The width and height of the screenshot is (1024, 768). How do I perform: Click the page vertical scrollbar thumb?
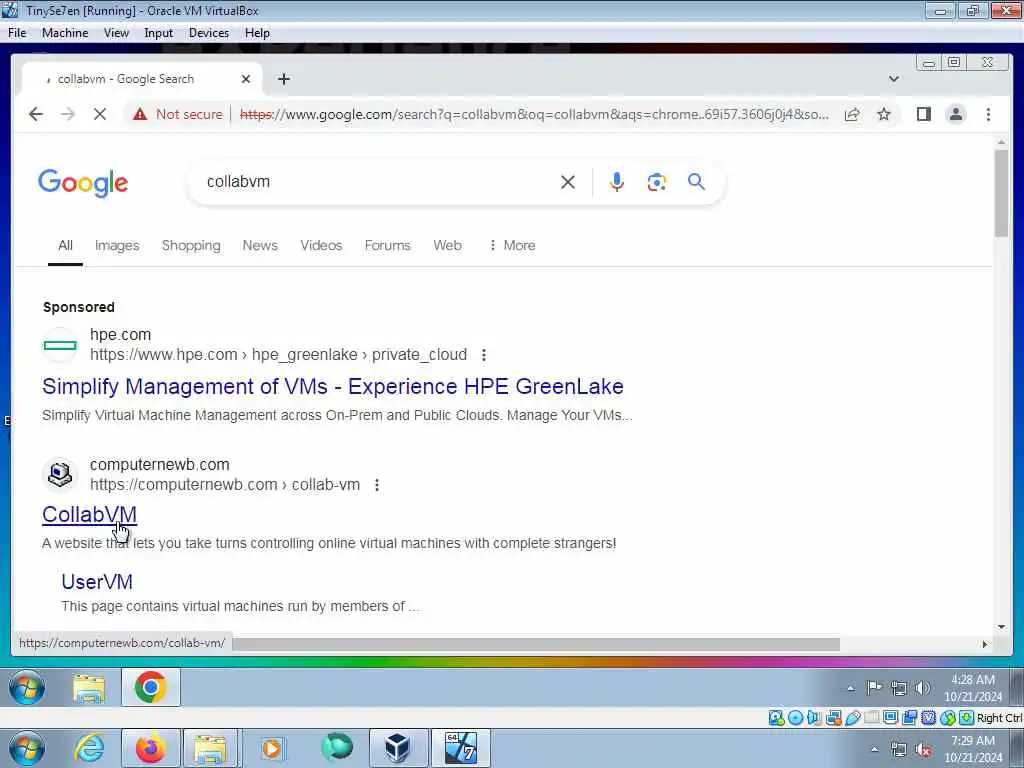coord(1001,193)
